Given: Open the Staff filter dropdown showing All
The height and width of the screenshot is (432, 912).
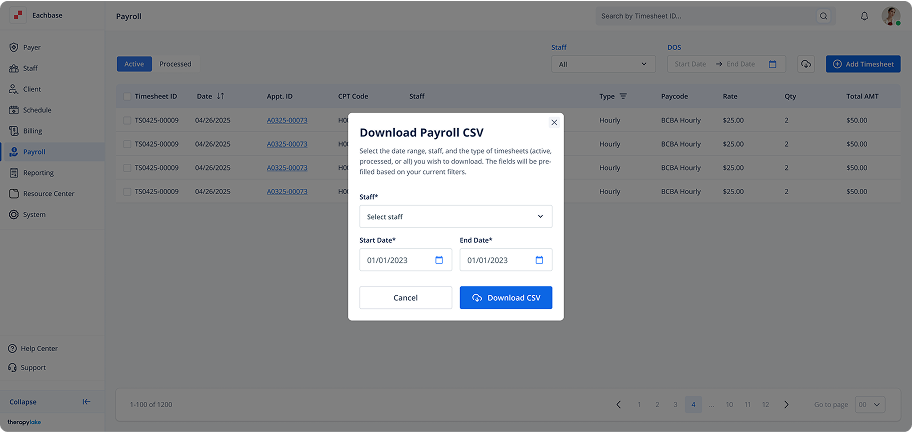Looking at the screenshot, I should click(603, 64).
